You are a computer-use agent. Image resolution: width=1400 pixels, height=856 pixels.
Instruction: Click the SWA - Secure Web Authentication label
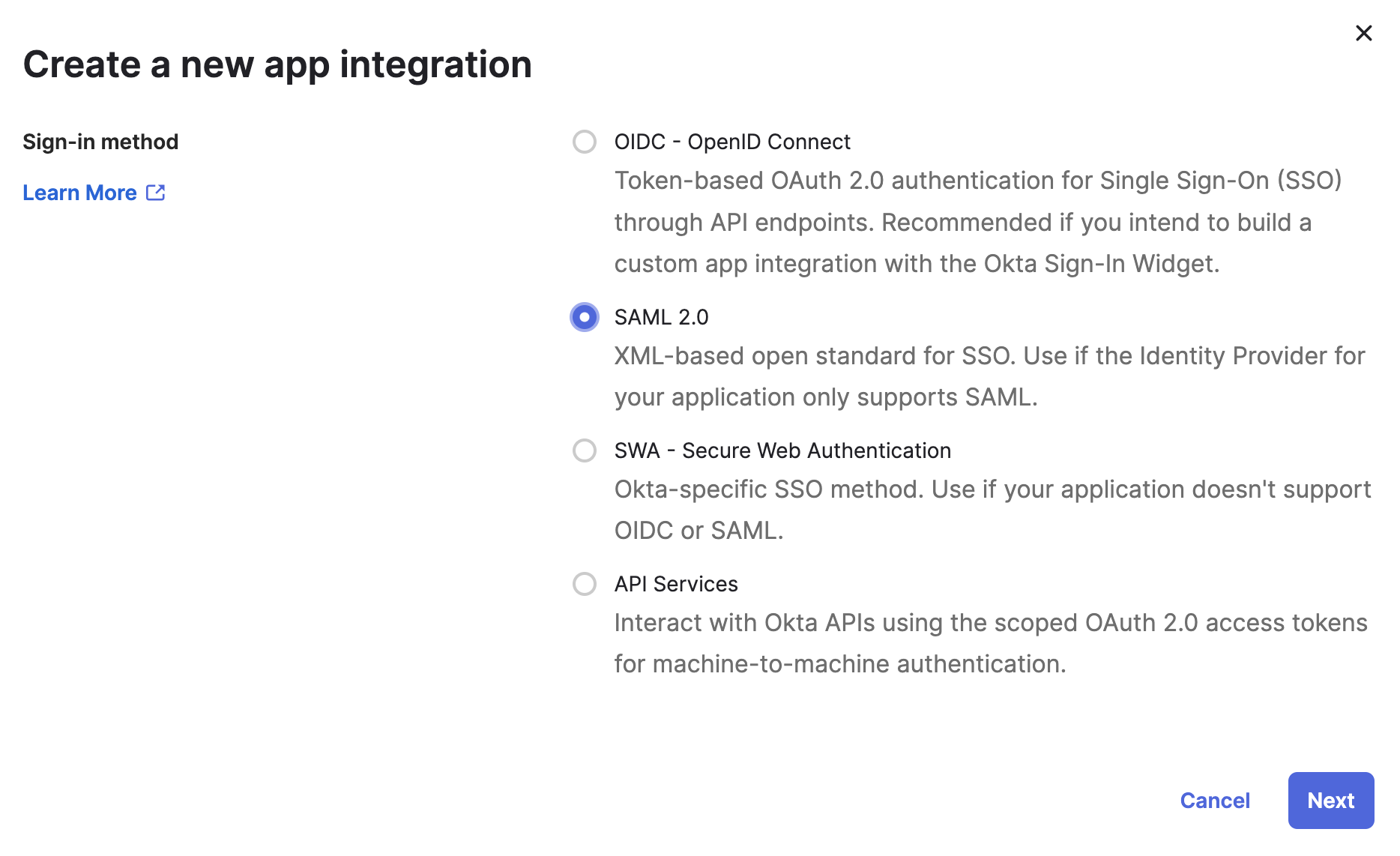[782, 450]
